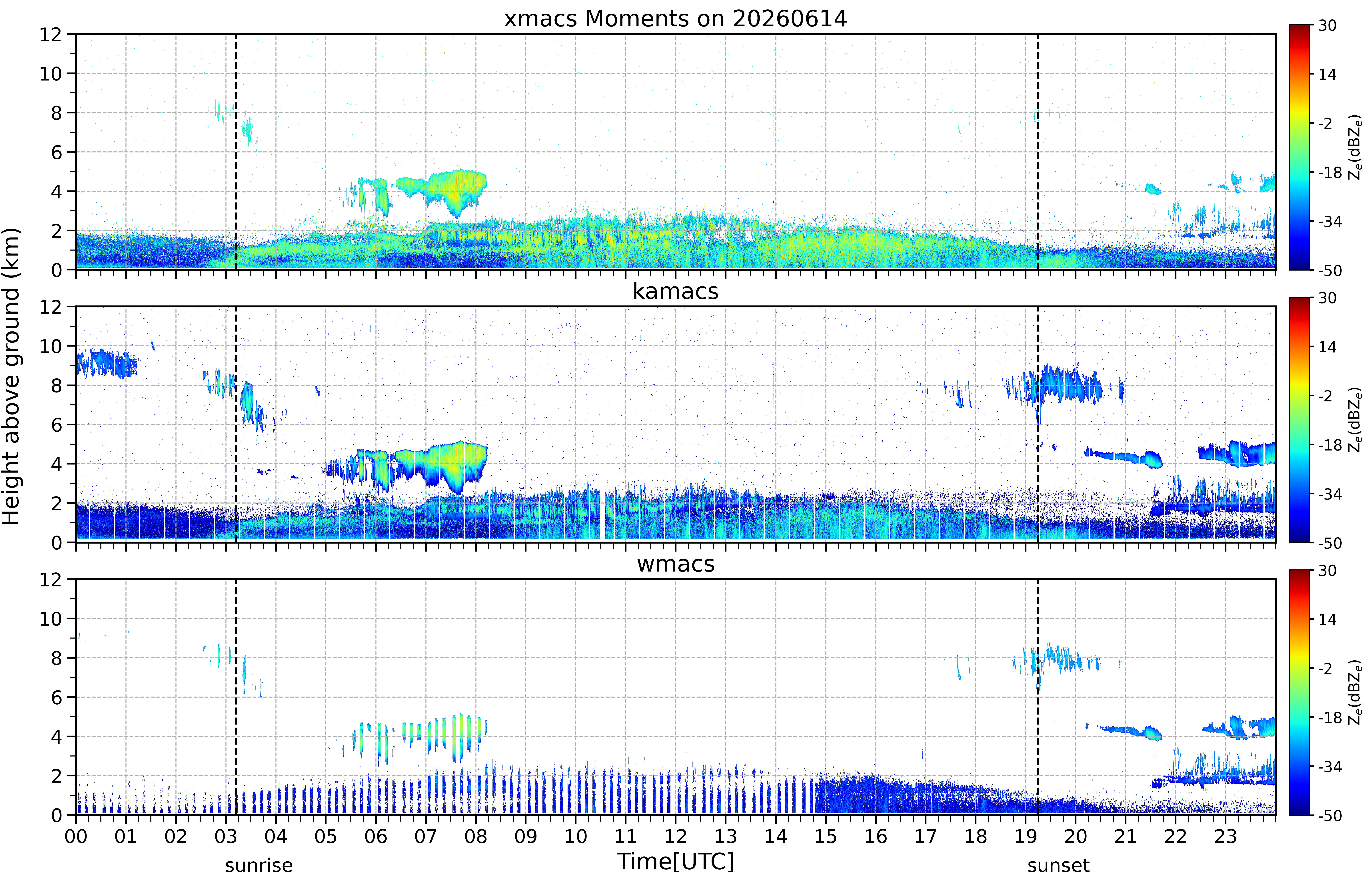
Task: Click the "12" height tick of wmacs panel
Action: 51,579
